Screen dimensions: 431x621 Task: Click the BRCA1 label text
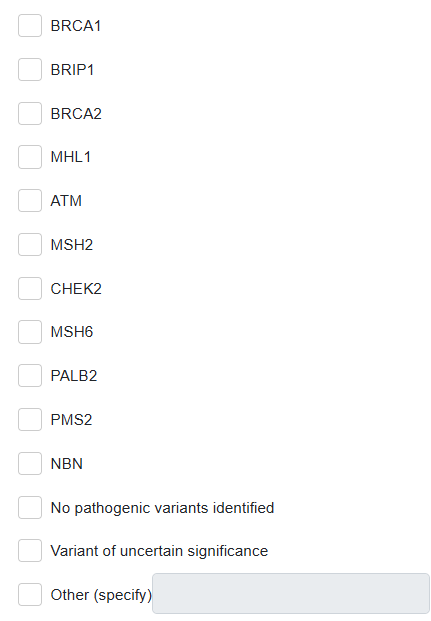point(76,26)
